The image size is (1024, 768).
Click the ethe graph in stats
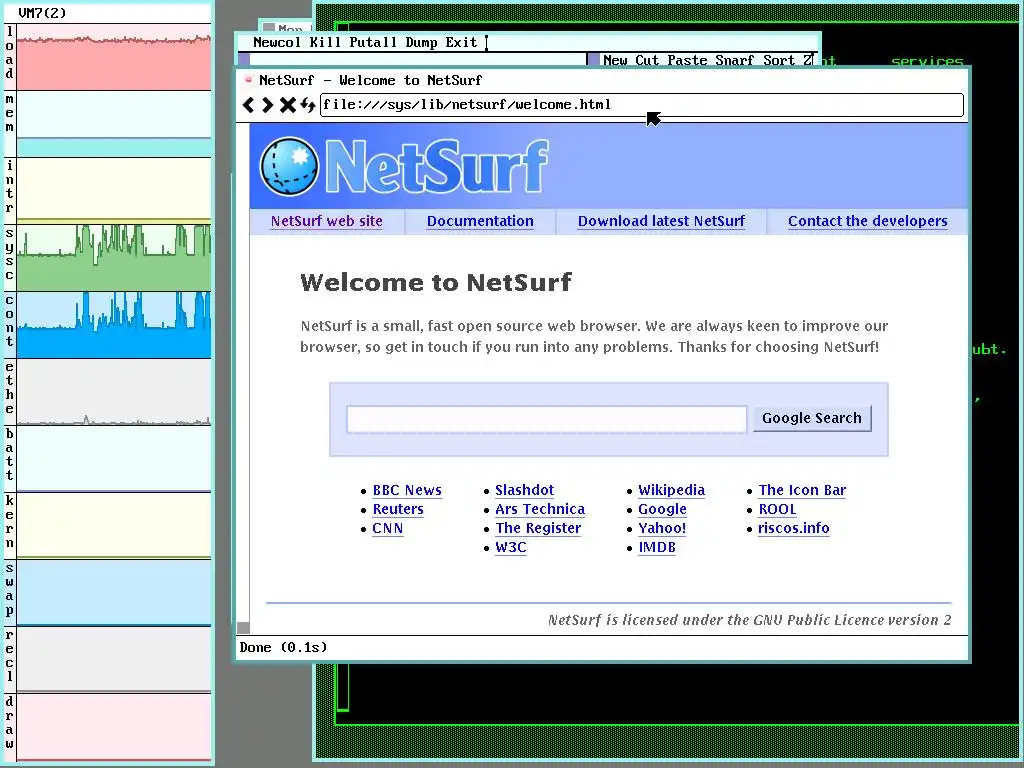pyautogui.click(x=114, y=392)
